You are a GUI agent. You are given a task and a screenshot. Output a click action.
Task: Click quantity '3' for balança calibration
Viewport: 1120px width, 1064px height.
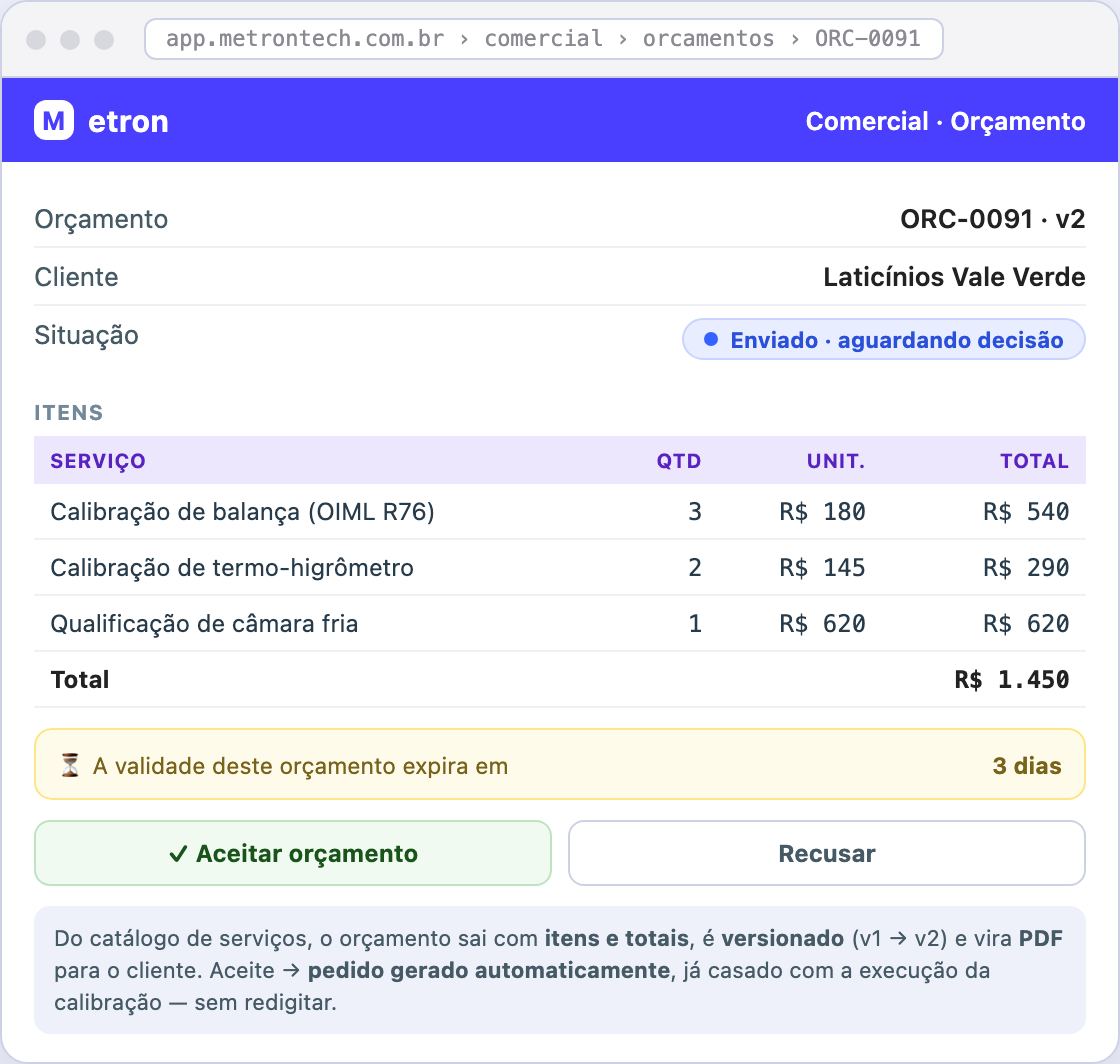coord(695,511)
